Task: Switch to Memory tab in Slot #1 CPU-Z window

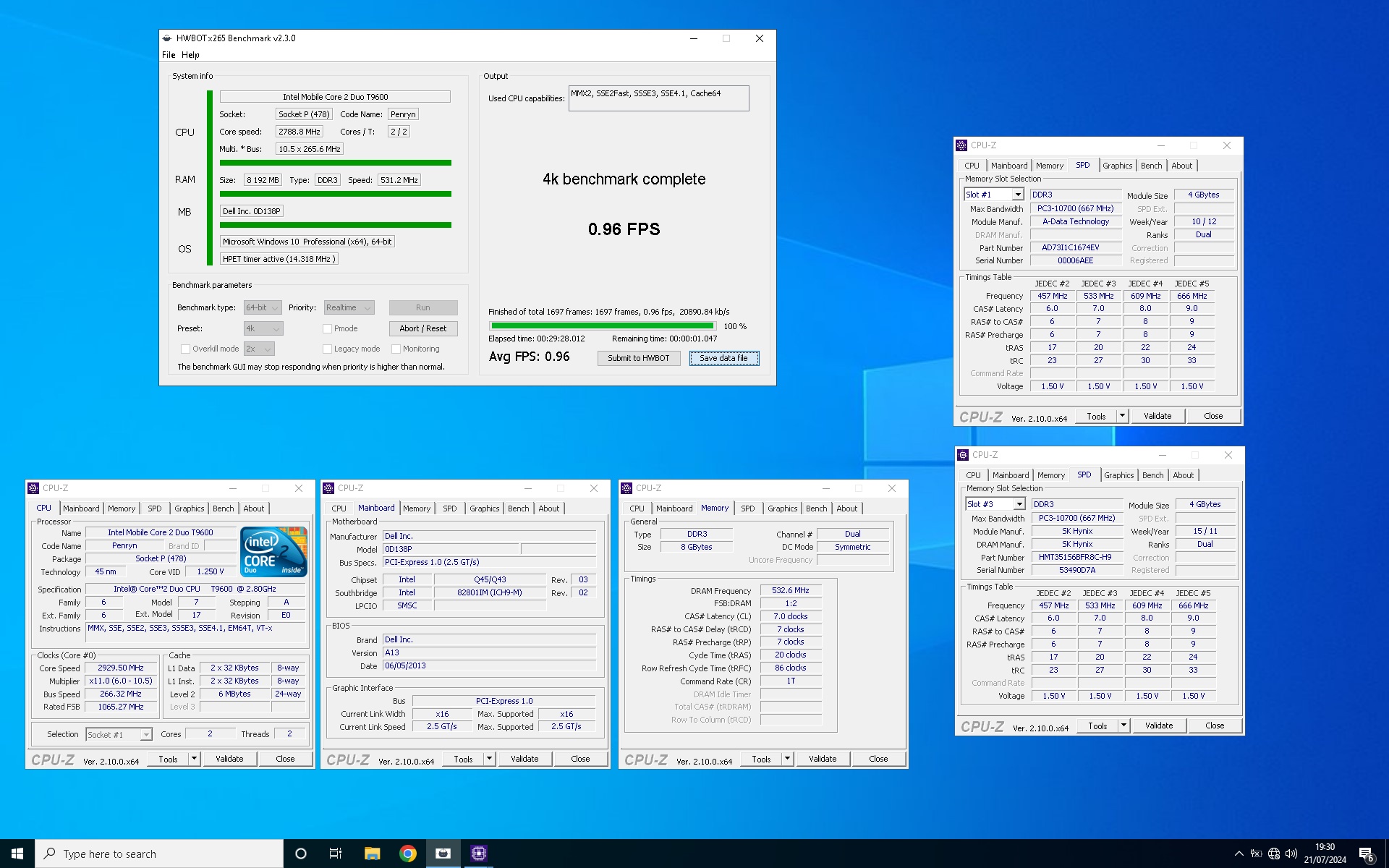Action: coord(1050,166)
